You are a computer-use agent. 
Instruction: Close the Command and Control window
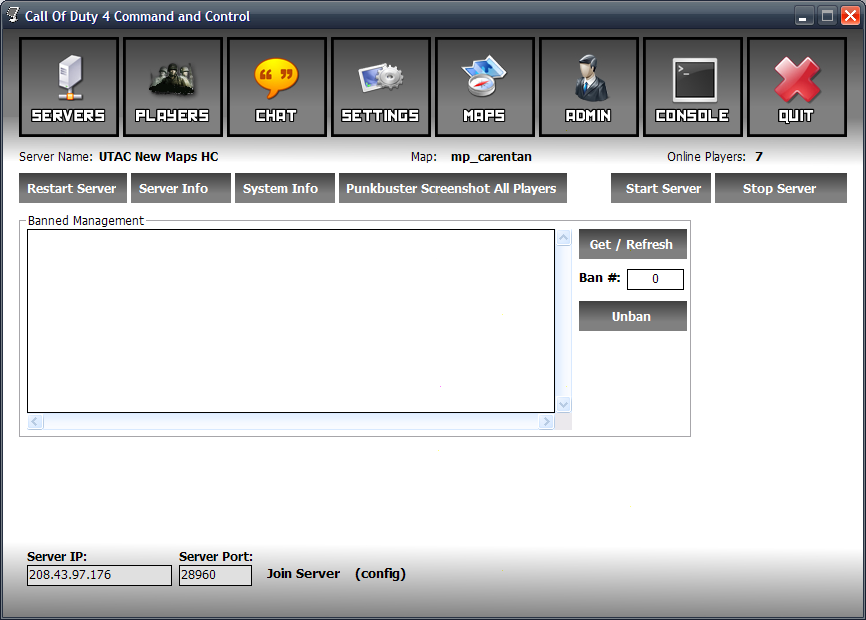pyautogui.click(x=850, y=16)
